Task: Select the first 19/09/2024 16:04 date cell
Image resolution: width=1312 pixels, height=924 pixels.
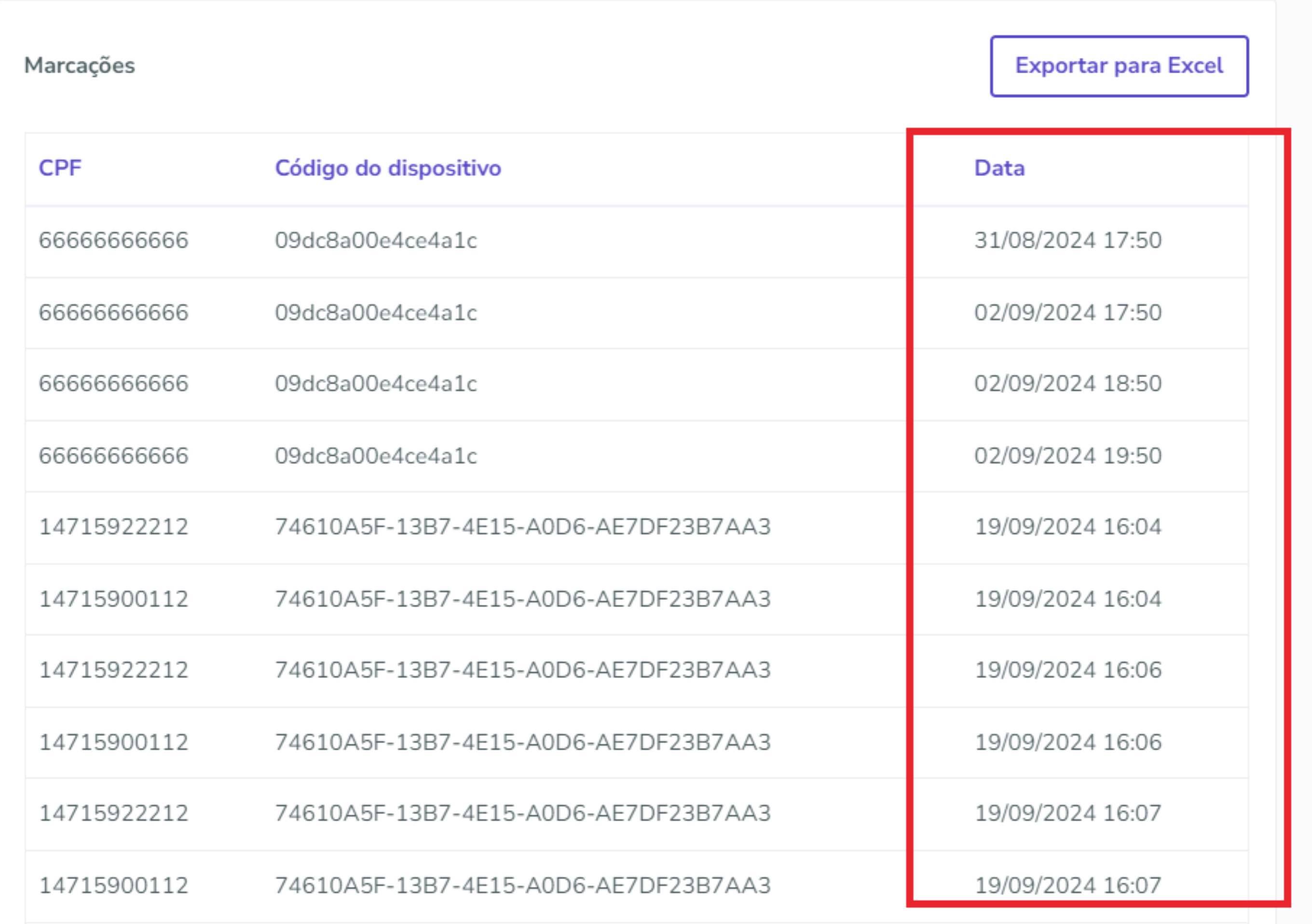Action: tap(1067, 527)
